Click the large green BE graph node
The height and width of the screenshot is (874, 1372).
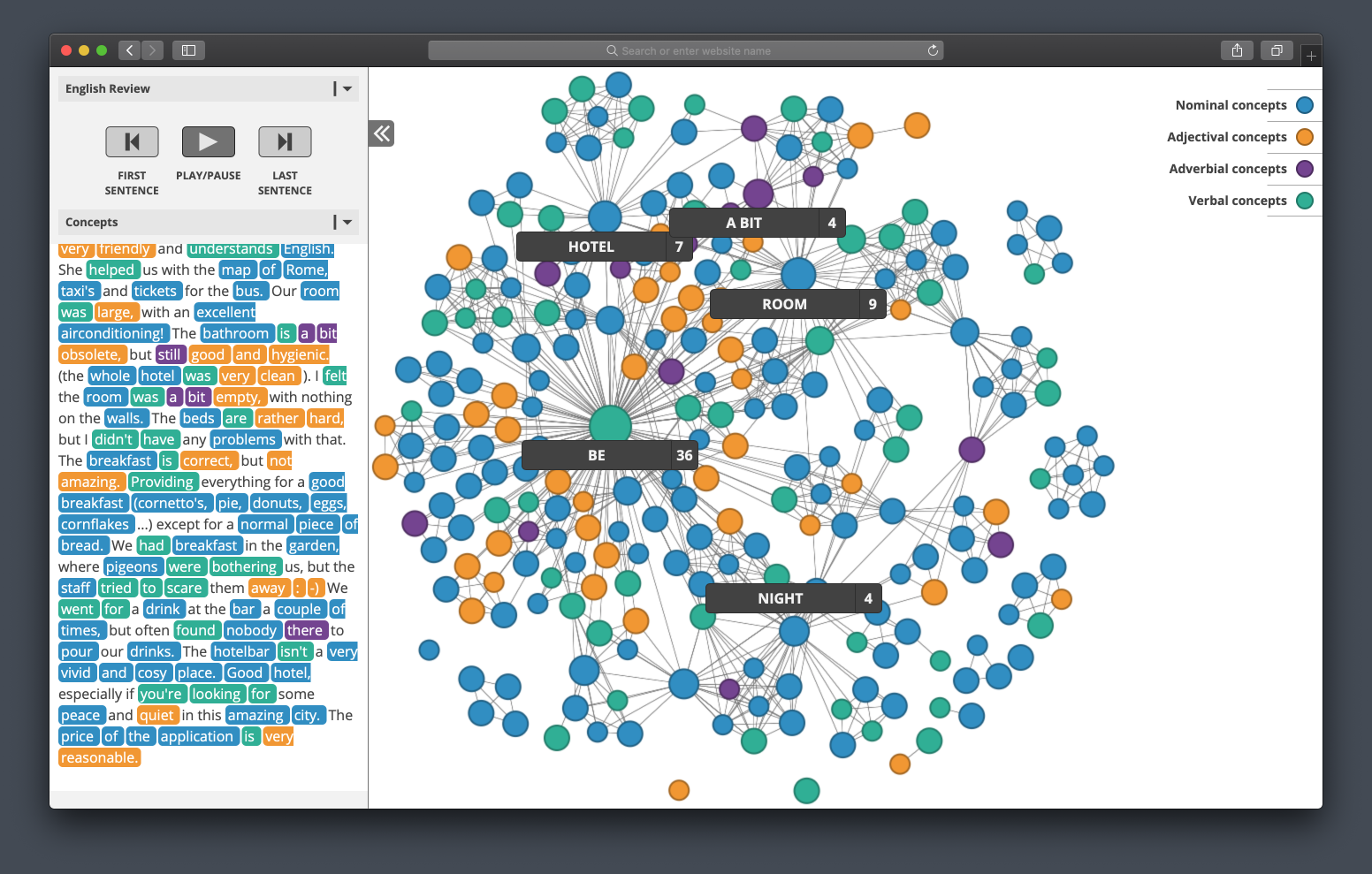coord(610,425)
